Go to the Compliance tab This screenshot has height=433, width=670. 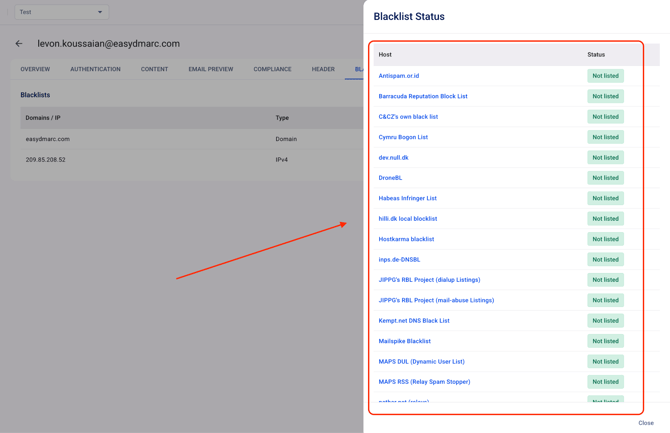(x=272, y=69)
